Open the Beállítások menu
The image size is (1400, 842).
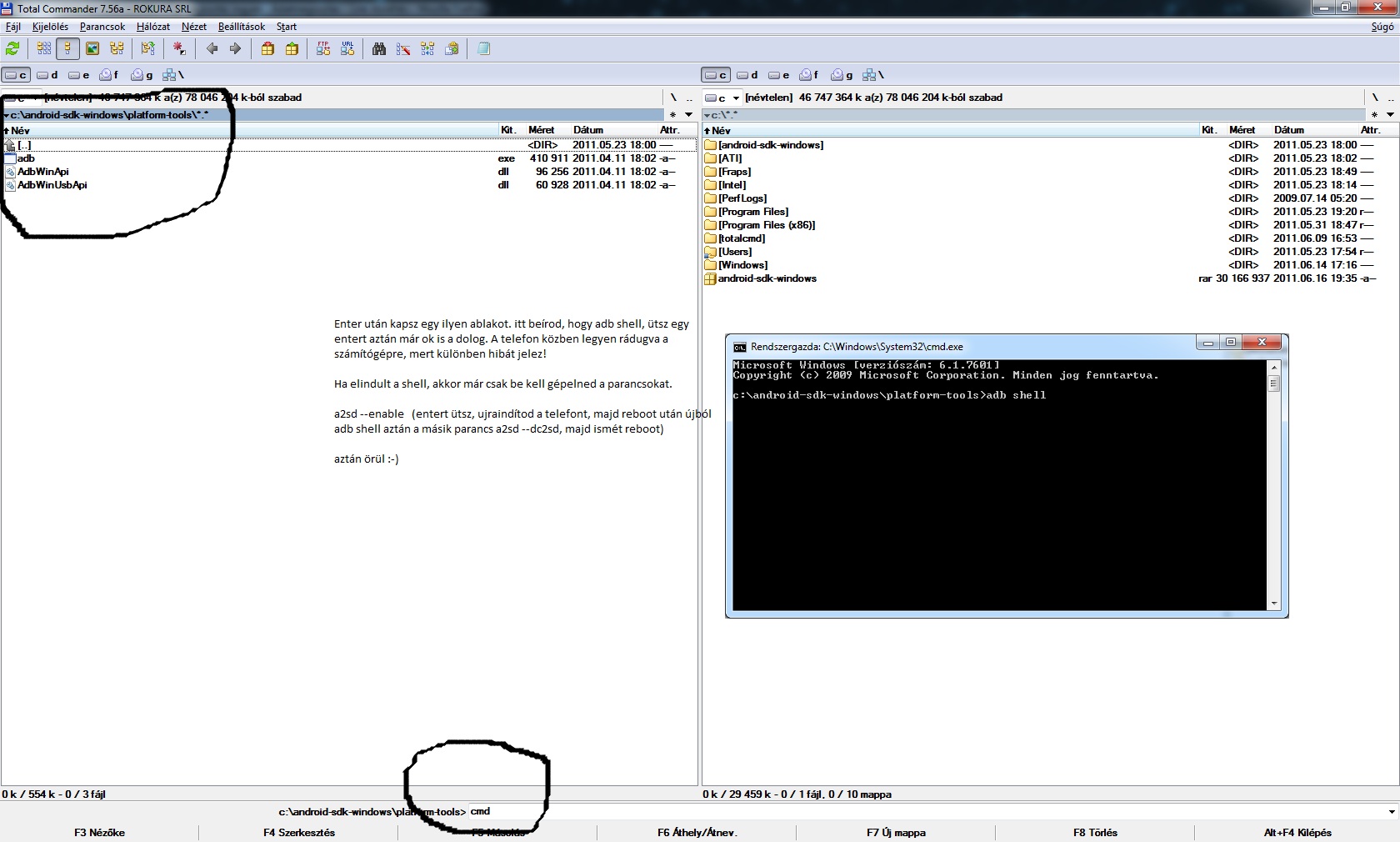click(x=242, y=27)
